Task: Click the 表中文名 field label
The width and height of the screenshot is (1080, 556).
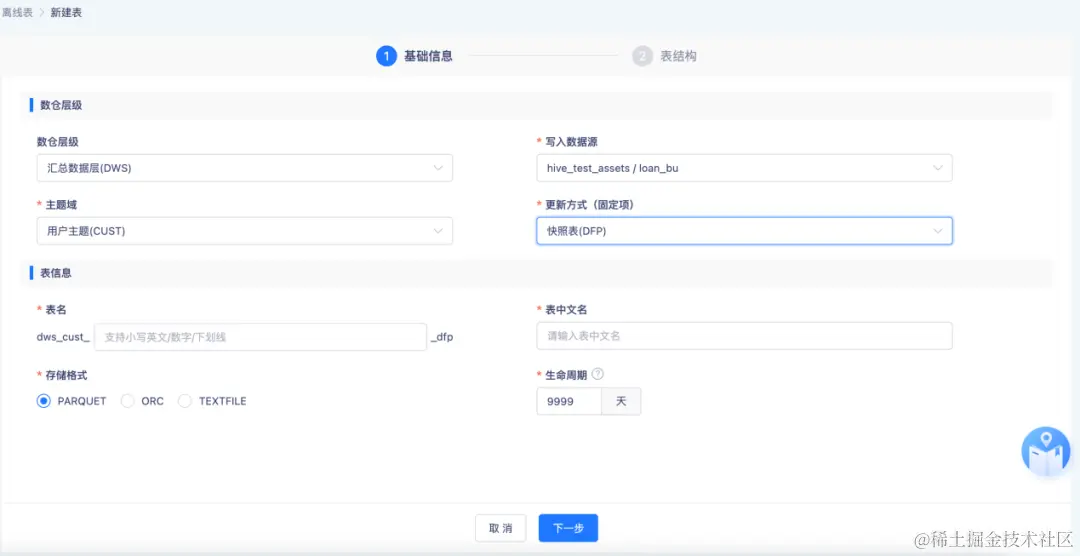Action: tap(566, 310)
